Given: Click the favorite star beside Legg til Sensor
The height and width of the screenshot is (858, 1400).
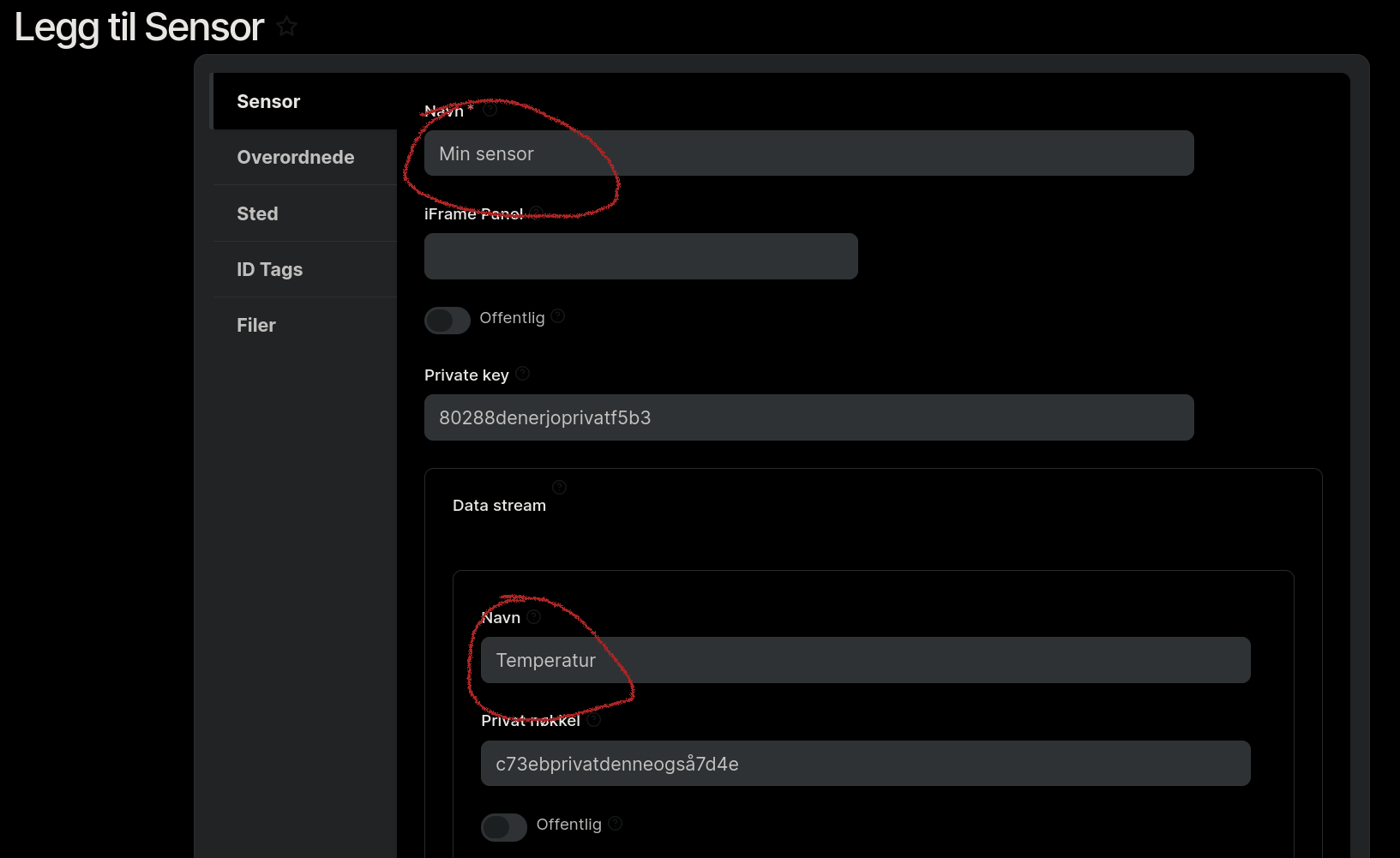Looking at the screenshot, I should 287,27.
